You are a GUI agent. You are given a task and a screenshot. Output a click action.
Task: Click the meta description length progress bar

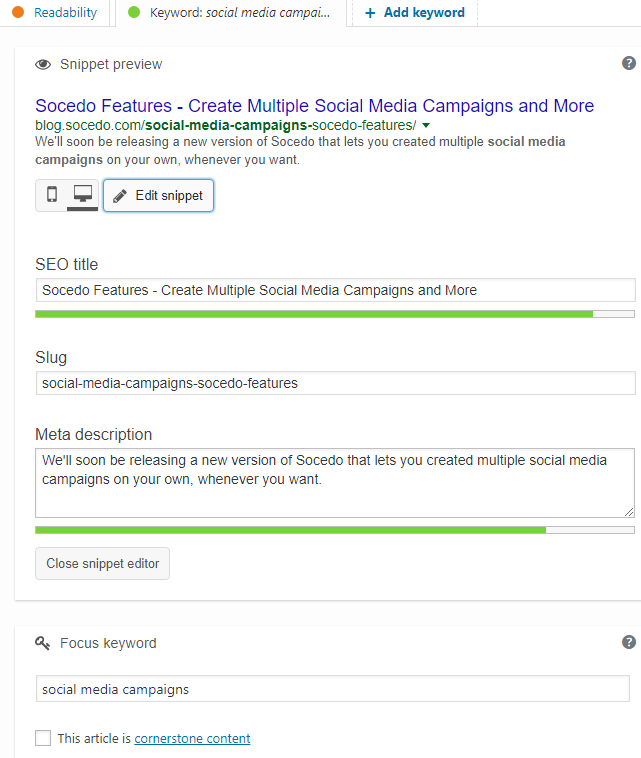[x=335, y=530]
